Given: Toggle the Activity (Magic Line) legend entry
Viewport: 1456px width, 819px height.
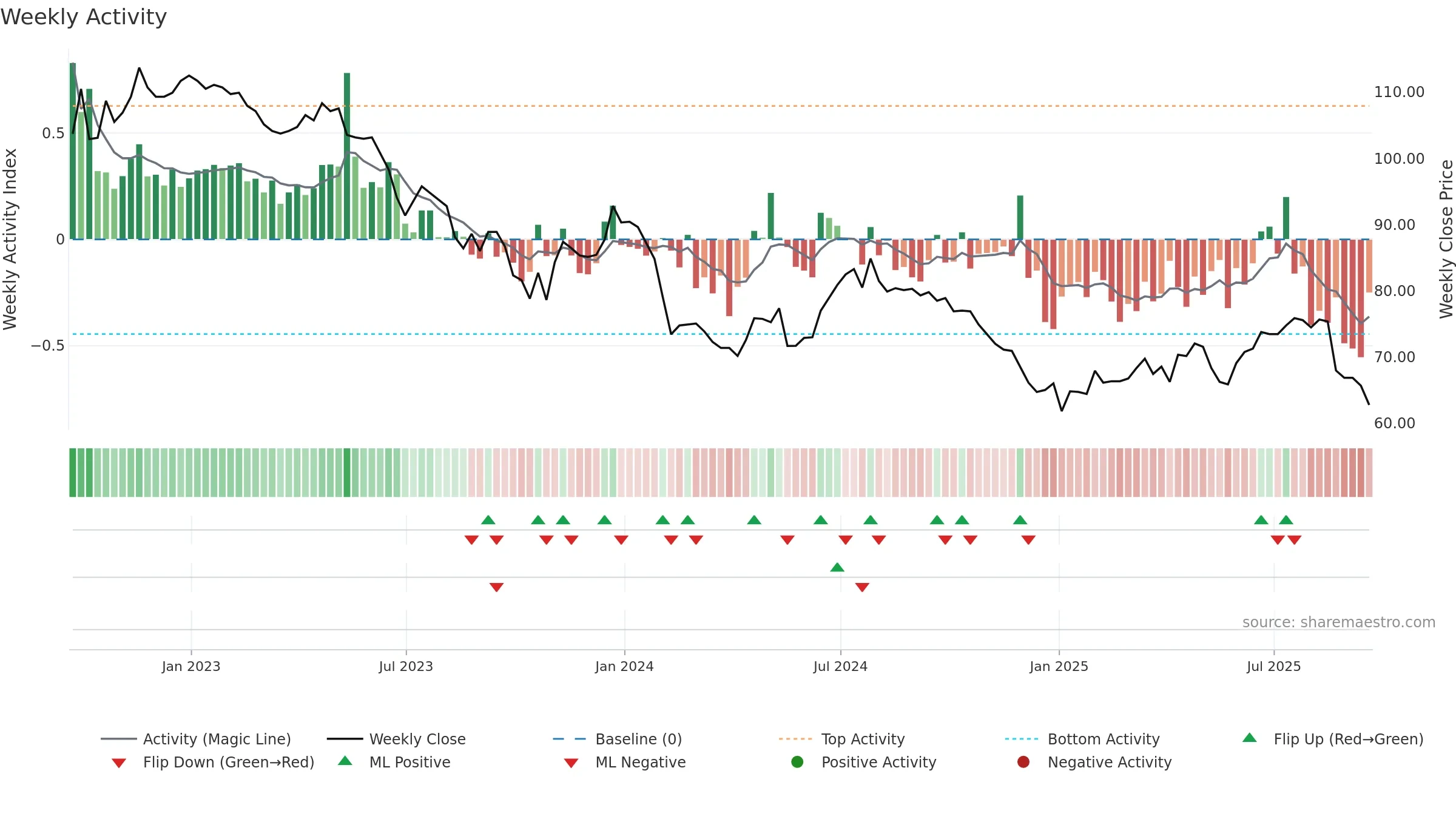Looking at the screenshot, I should (196, 739).
